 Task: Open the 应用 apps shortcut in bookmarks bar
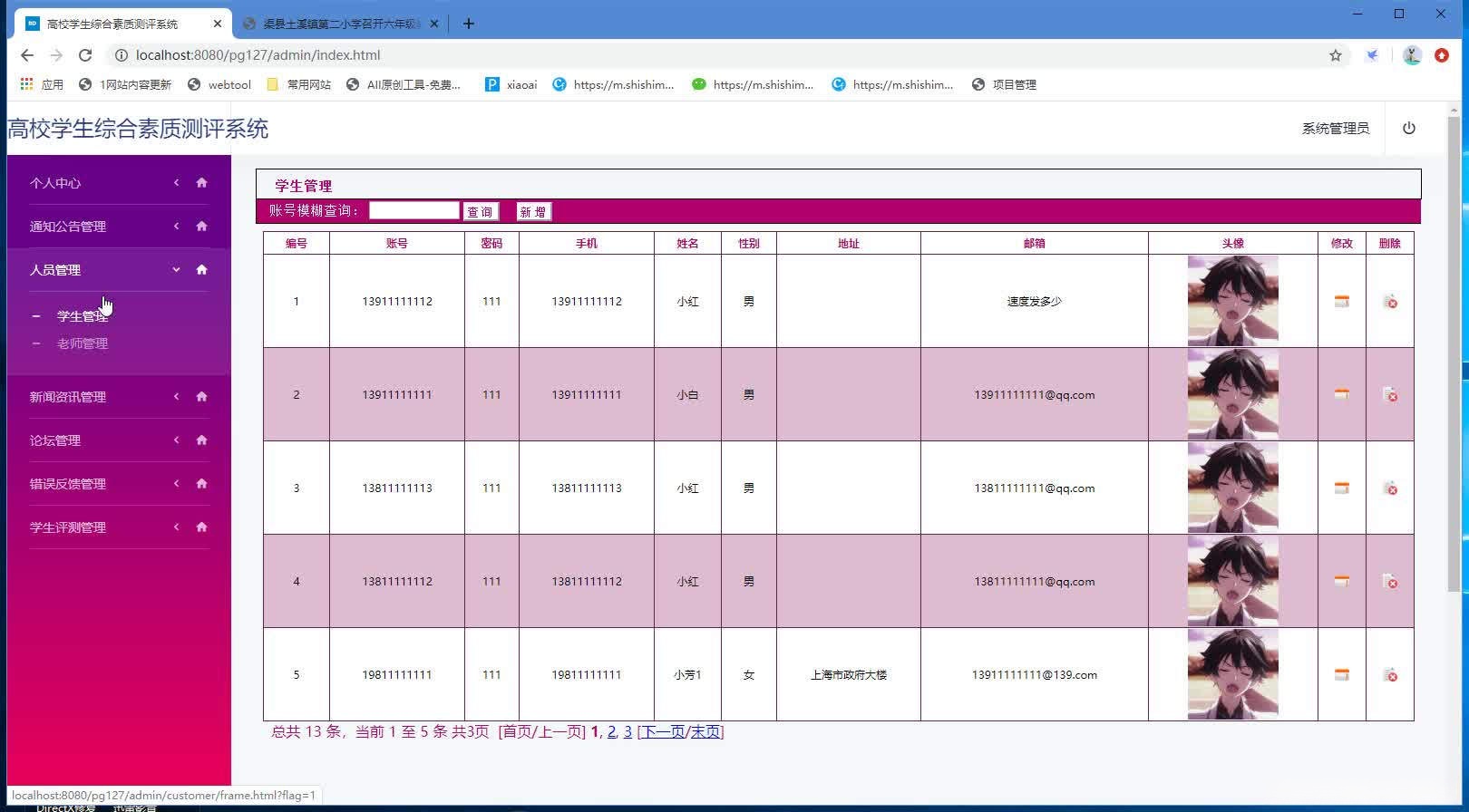click(42, 84)
